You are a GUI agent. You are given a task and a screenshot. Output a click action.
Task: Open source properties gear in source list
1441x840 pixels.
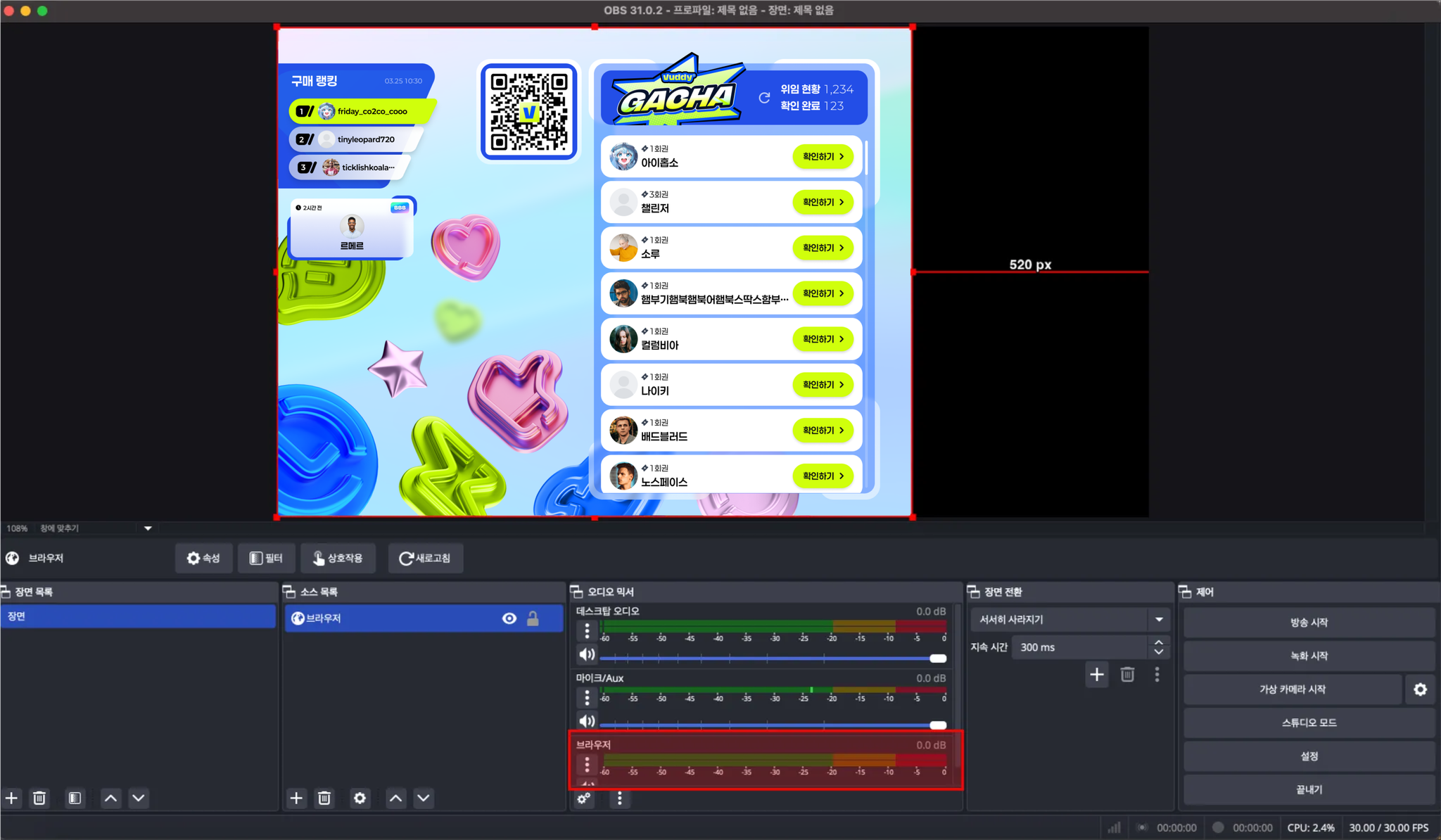360,798
